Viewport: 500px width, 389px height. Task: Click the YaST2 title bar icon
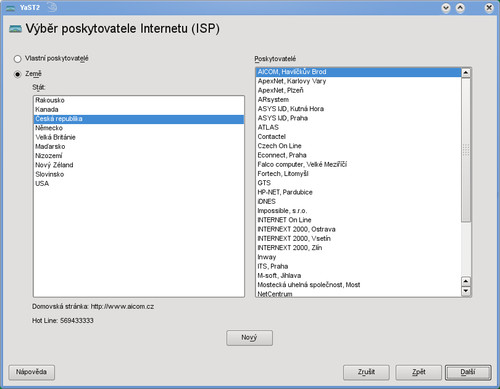coord(10,8)
